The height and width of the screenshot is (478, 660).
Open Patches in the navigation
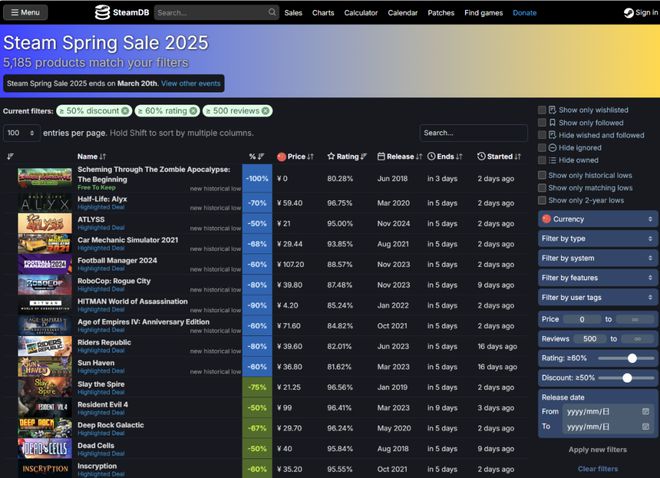point(441,13)
